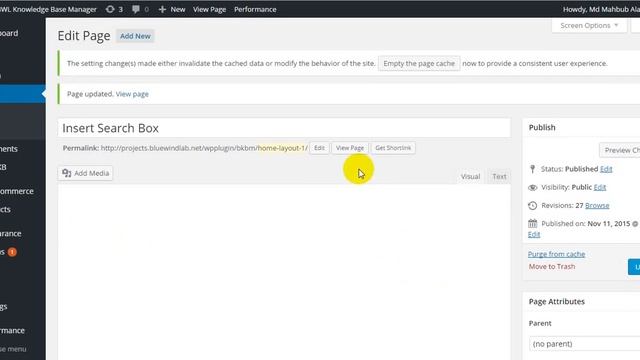Screen dimensions: 640x360
Task: Open the New content menu
Action: pos(172,9)
